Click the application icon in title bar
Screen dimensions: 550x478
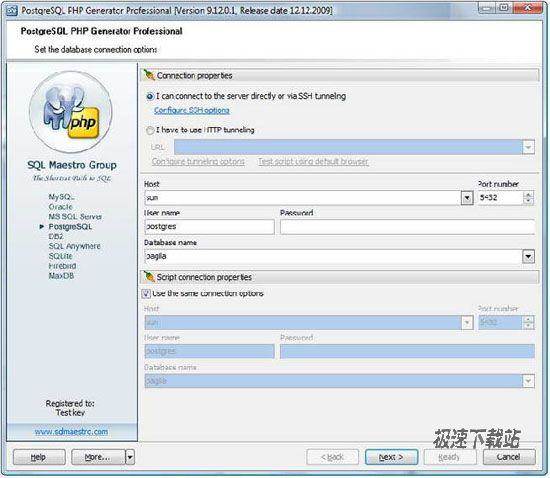coord(12,11)
